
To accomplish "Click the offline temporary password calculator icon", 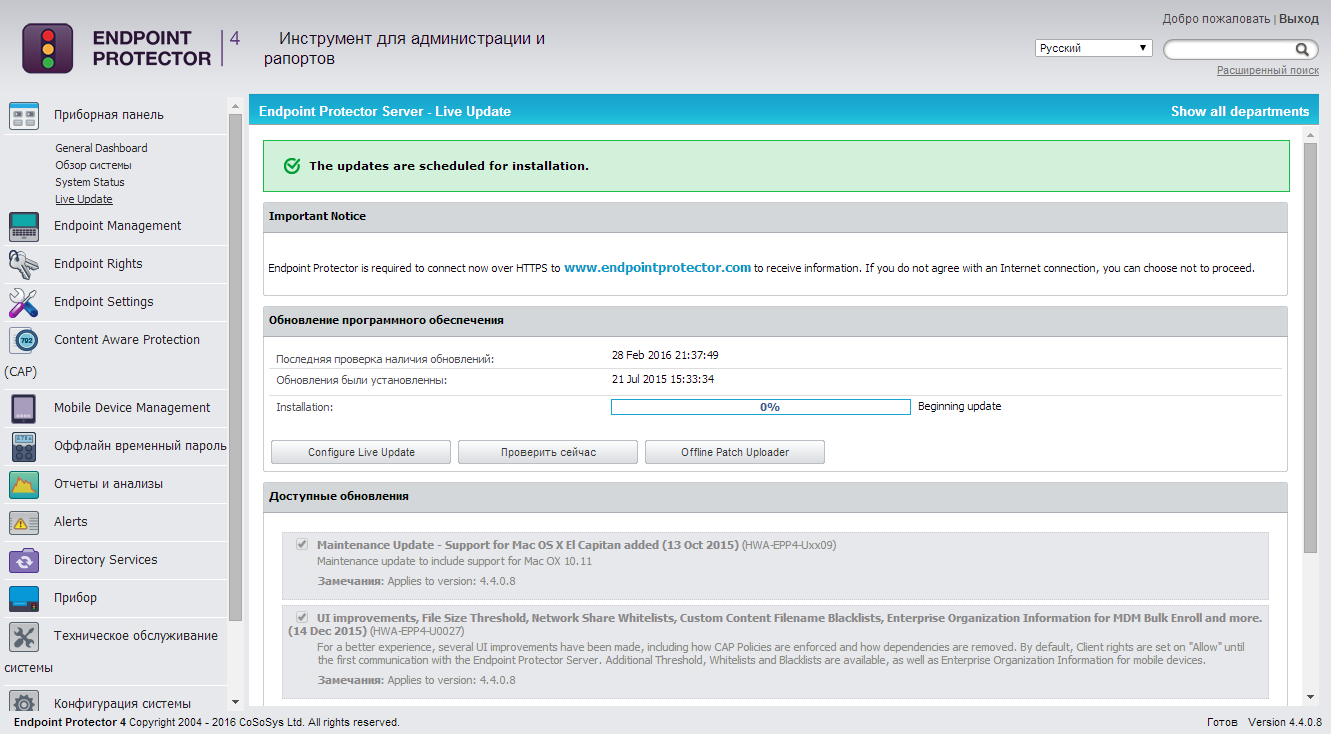I will tap(24, 447).
